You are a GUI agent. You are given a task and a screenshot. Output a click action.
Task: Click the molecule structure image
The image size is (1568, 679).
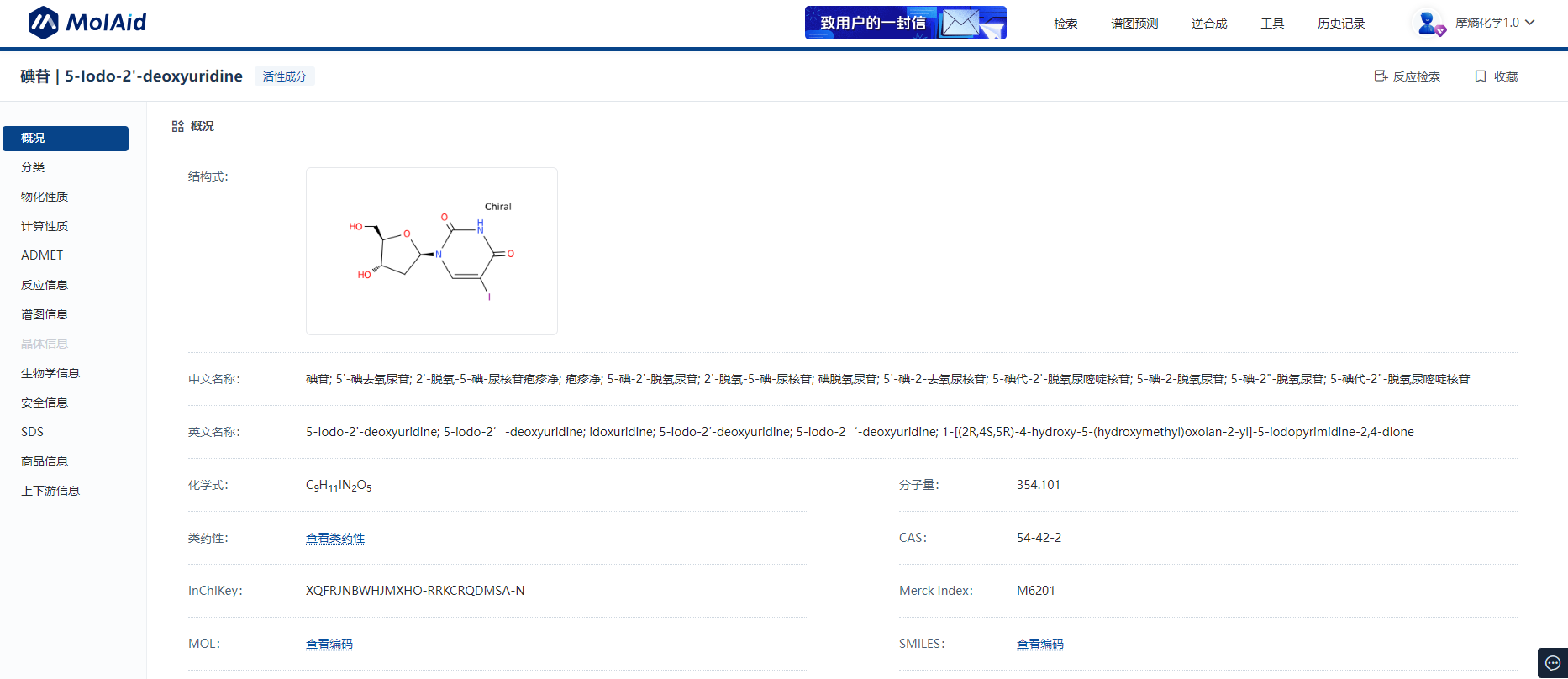click(x=432, y=251)
